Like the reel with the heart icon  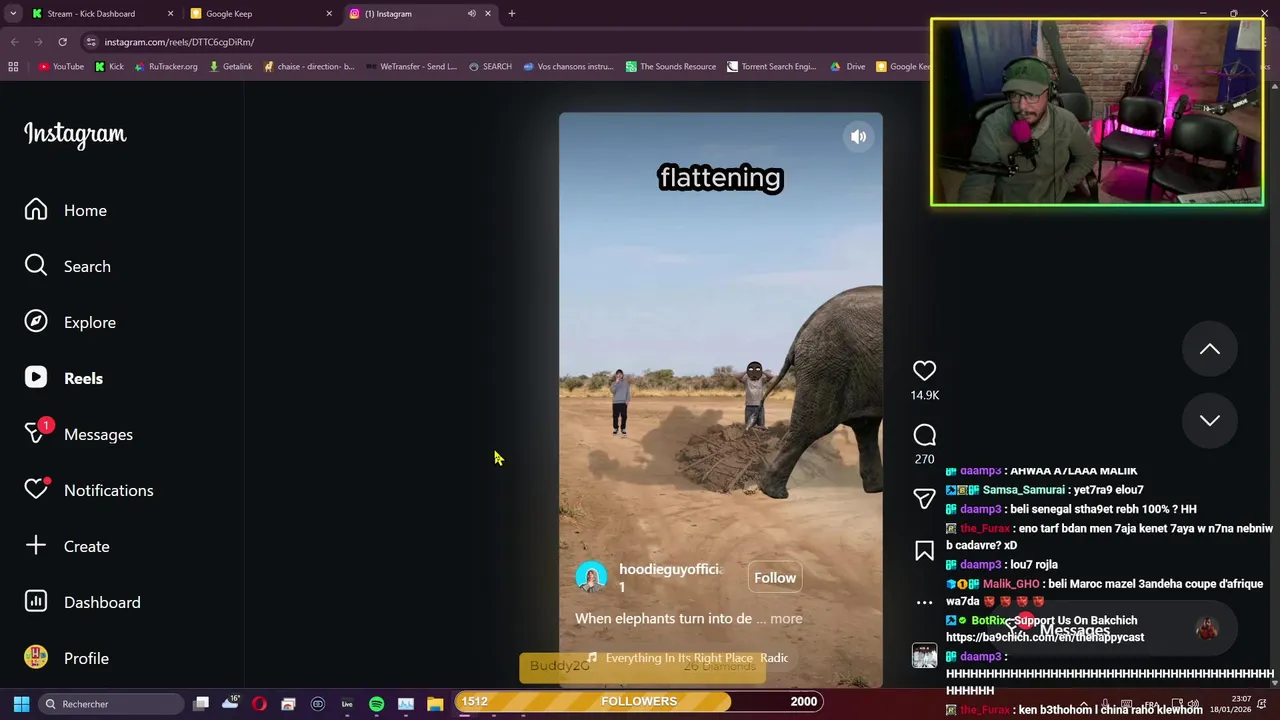(924, 371)
